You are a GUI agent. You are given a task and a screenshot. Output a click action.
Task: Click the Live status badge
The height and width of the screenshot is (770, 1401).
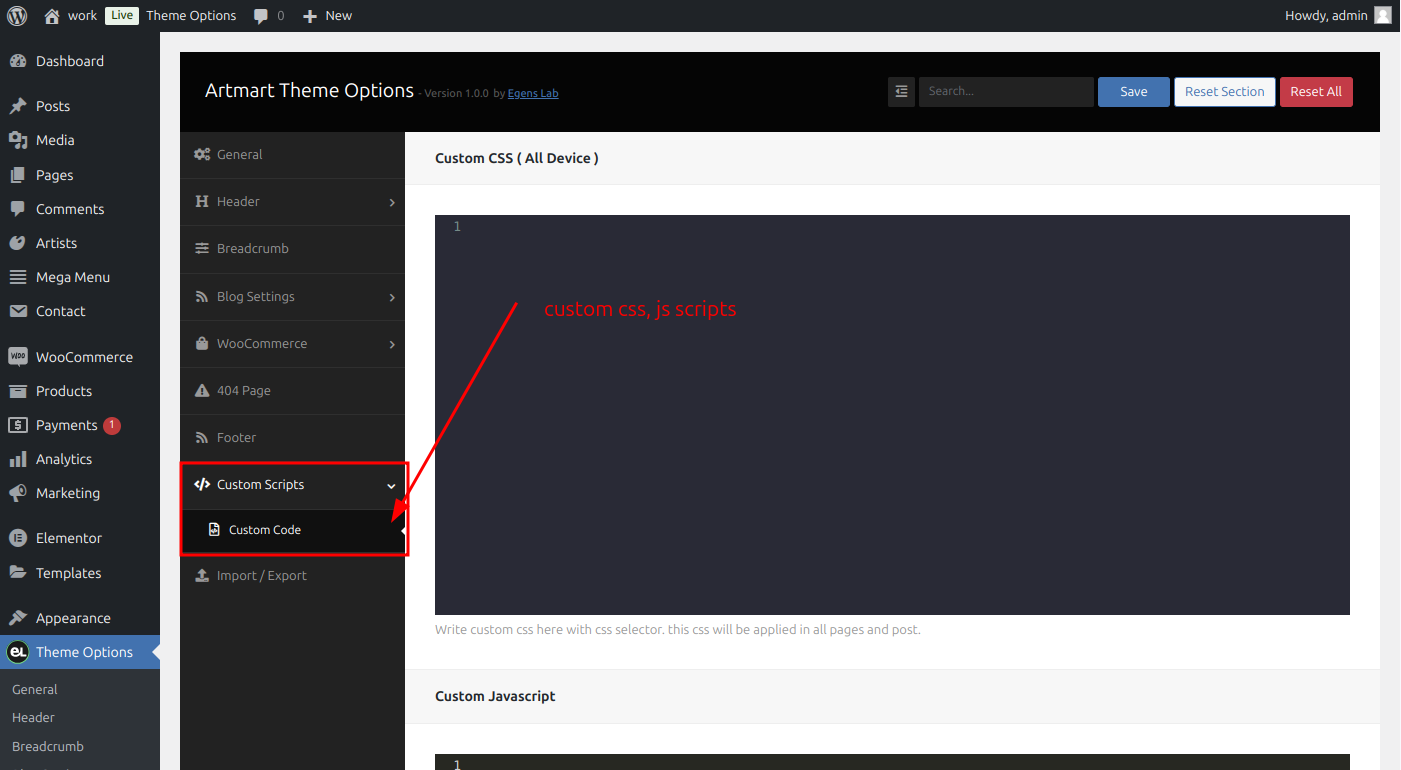pyautogui.click(x=122, y=16)
